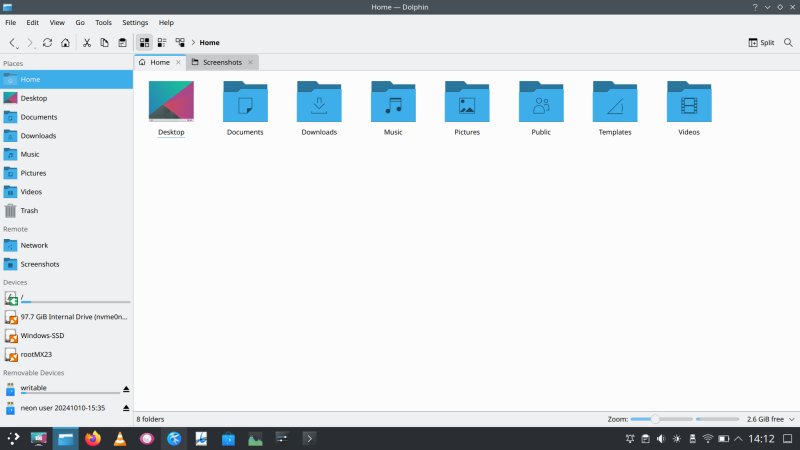
Task: Click the Copy toolbar icon
Action: click(104, 43)
